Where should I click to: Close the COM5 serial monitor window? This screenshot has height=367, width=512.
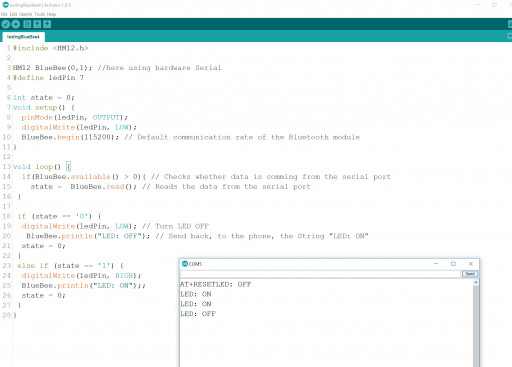click(x=471, y=264)
